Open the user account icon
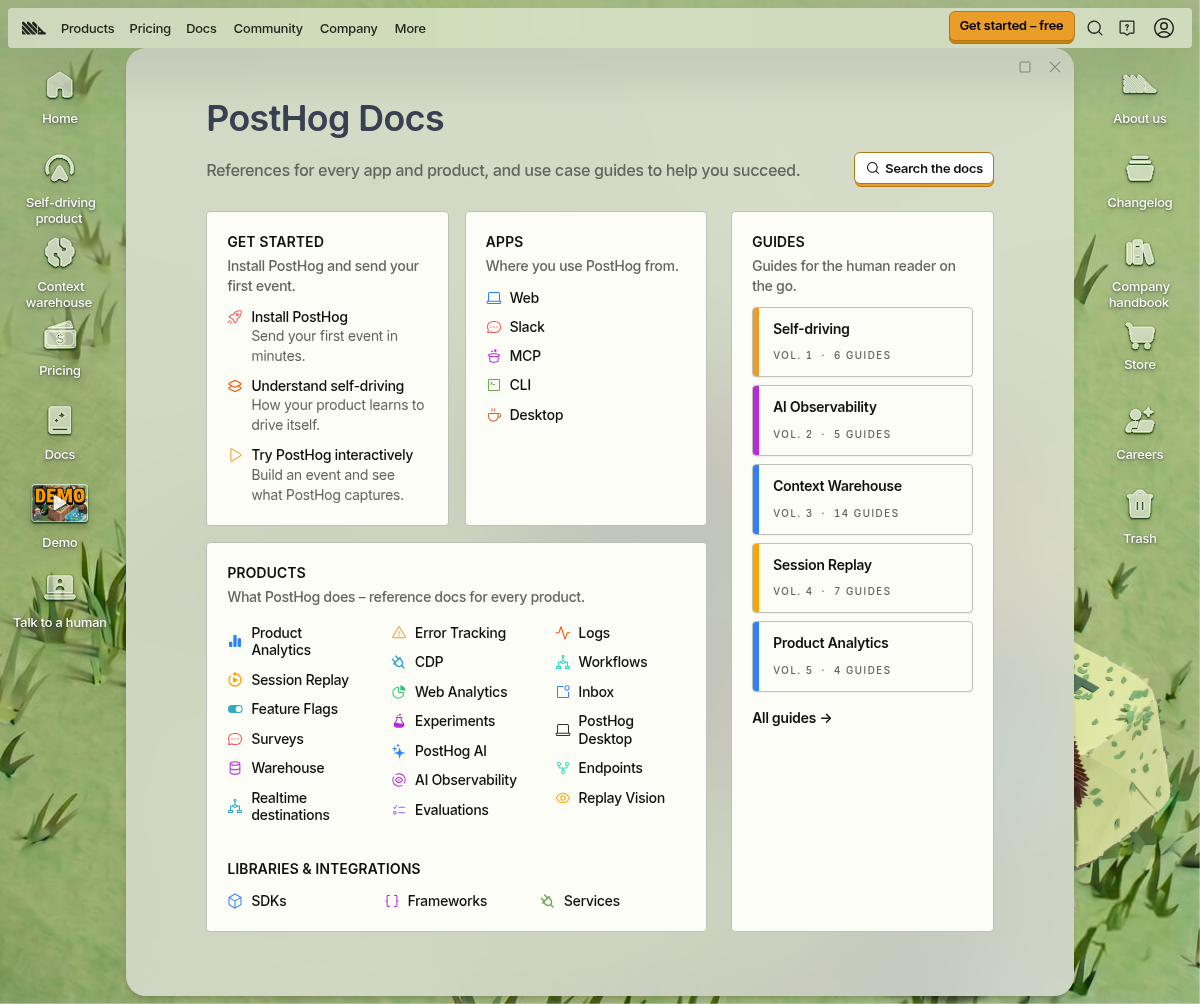The width and height of the screenshot is (1200, 1004). tap(1164, 28)
